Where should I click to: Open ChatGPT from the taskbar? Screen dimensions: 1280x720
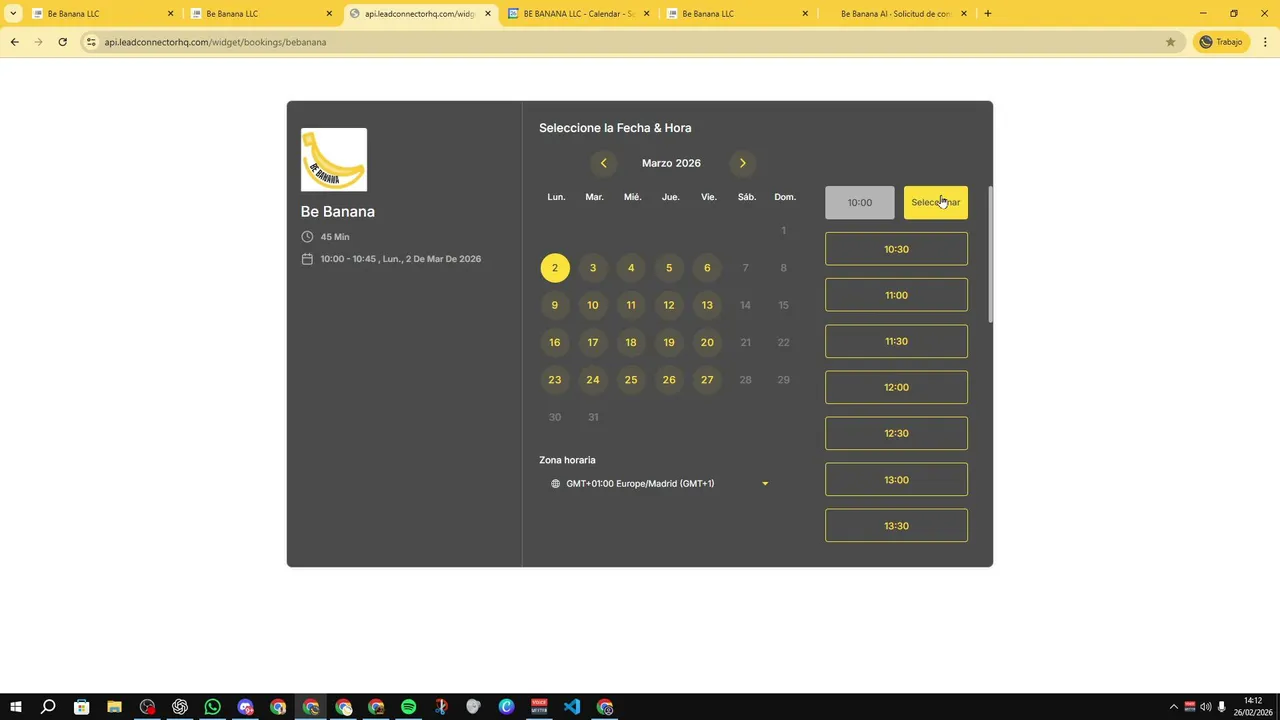[x=180, y=707]
